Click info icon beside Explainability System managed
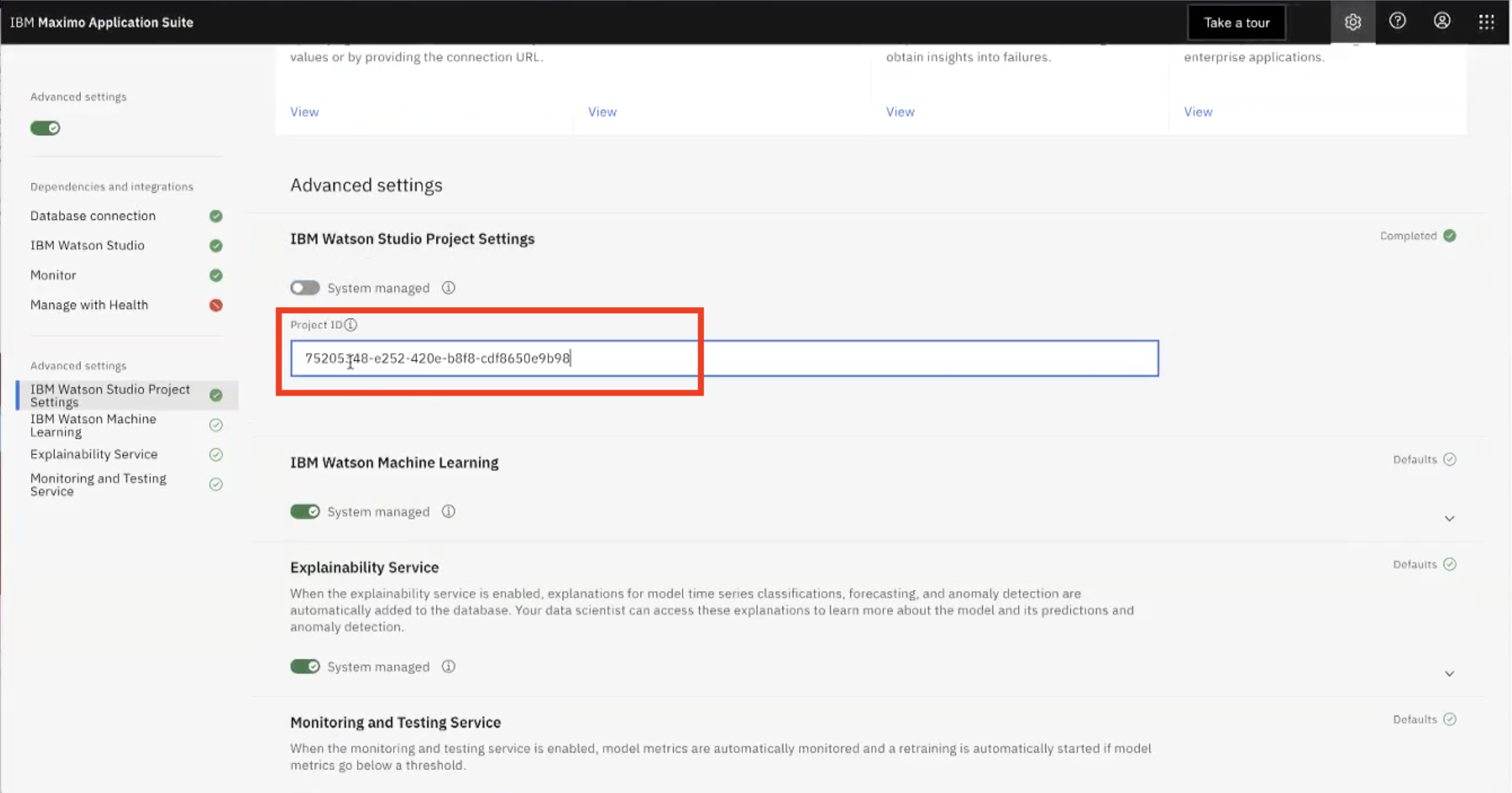The image size is (1512, 793). coord(448,667)
